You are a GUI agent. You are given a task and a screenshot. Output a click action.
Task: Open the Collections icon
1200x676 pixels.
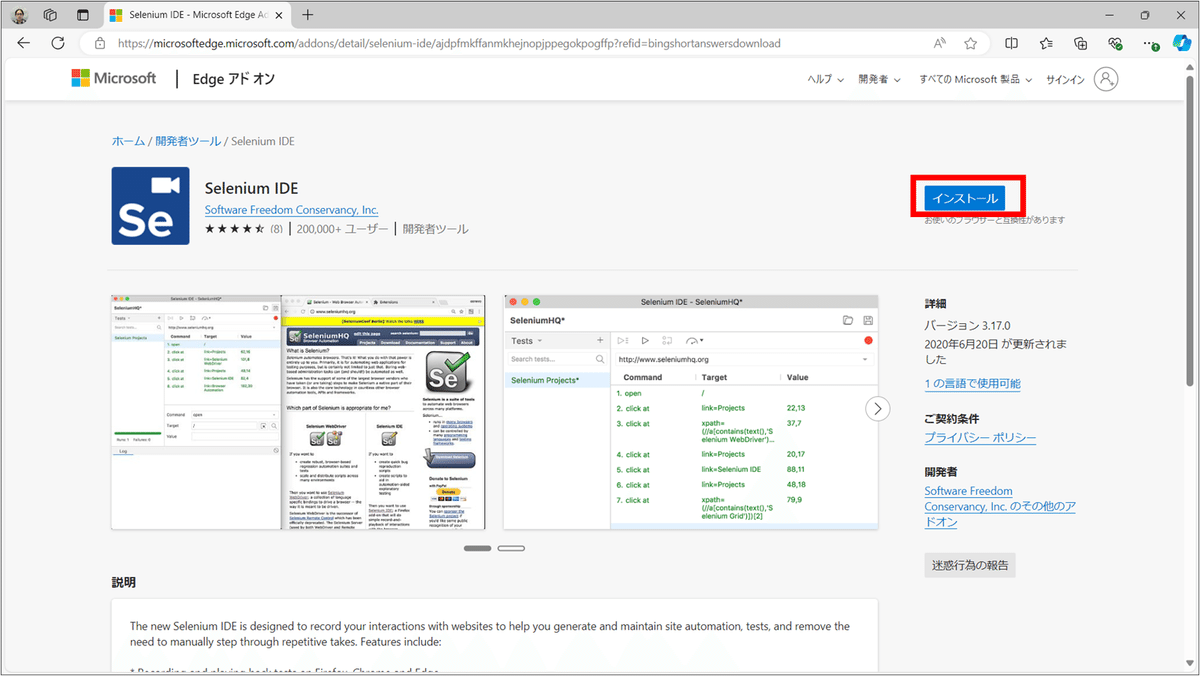1080,43
